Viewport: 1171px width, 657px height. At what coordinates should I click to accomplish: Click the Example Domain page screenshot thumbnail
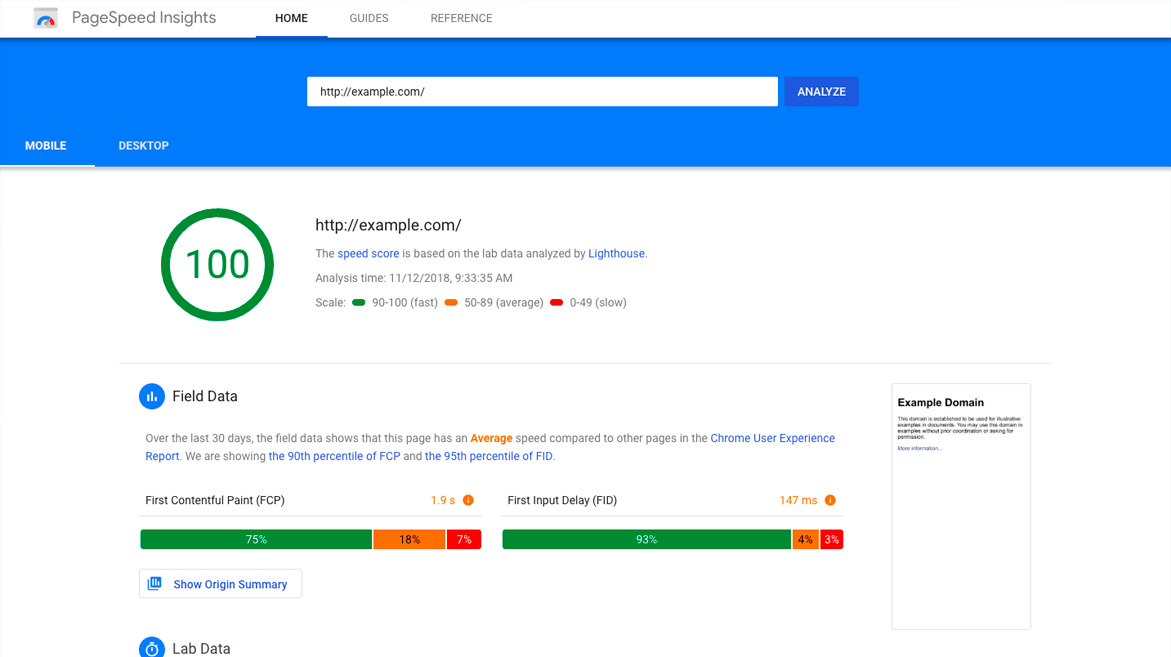[961, 506]
